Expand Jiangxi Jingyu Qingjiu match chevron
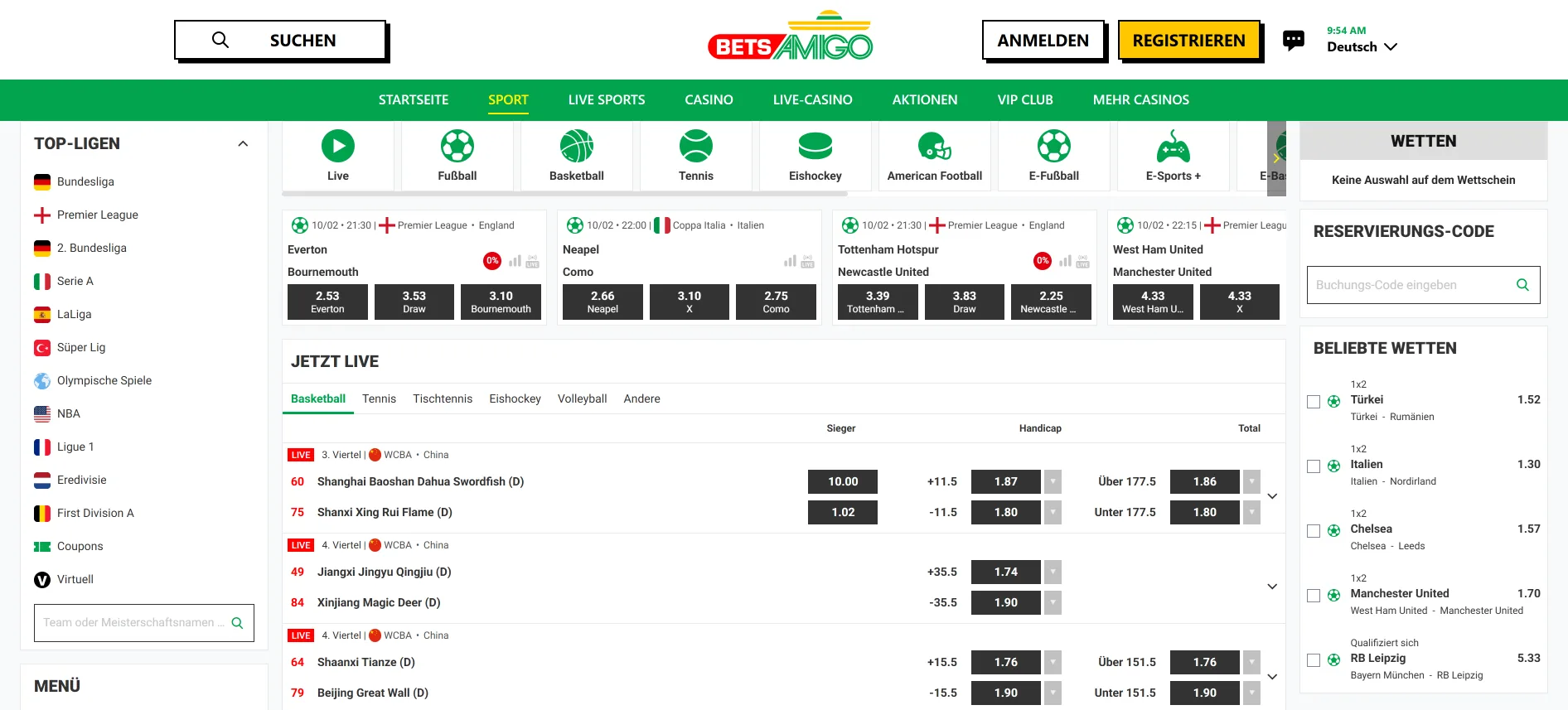The image size is (1568, 710). [1272, 587]
